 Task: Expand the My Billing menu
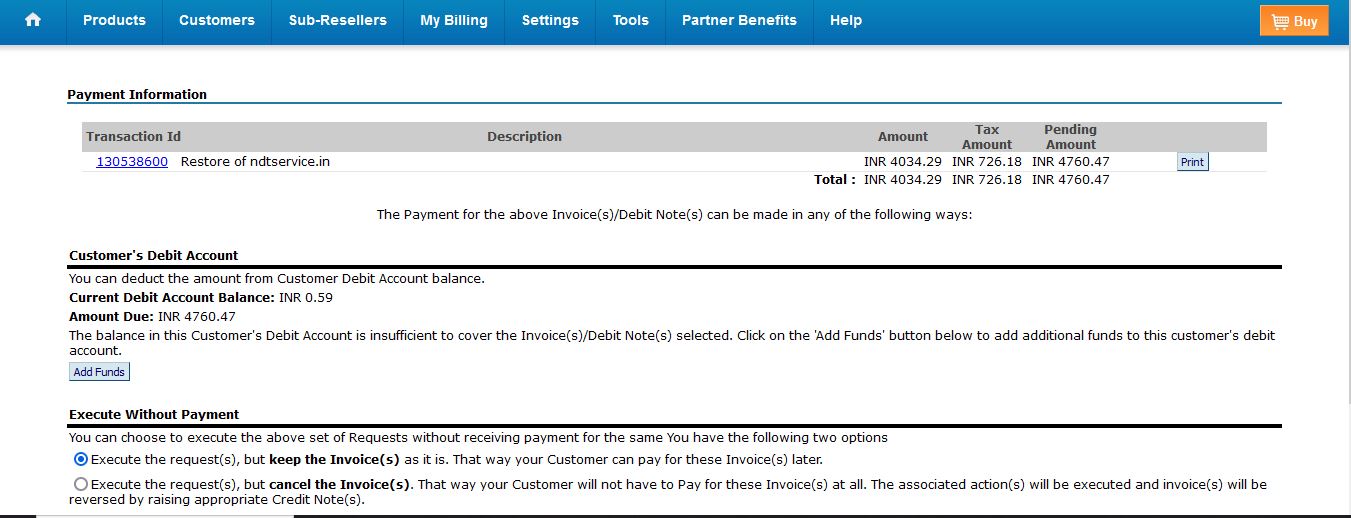pyautogui.click(x=454, y=20)
